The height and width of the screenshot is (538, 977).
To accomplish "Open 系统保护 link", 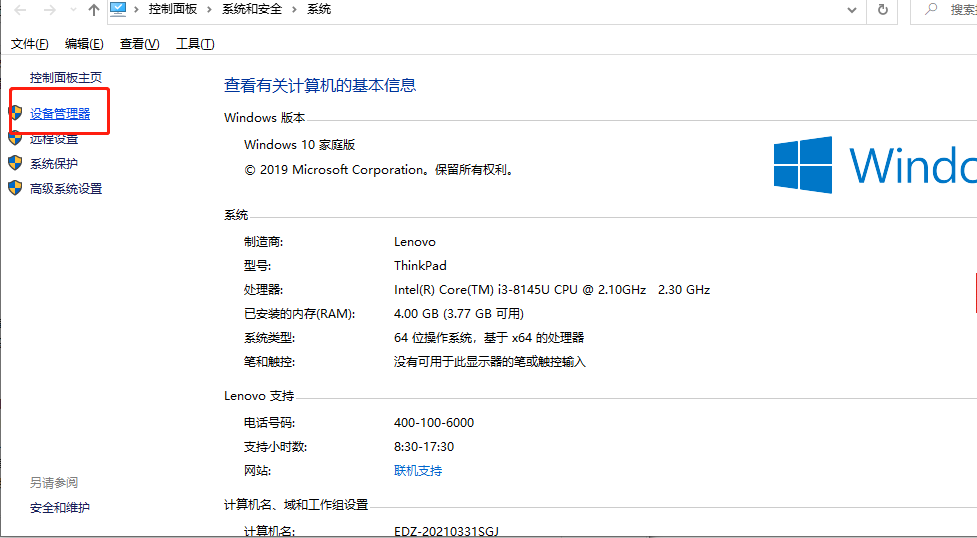I will [54, 163].
